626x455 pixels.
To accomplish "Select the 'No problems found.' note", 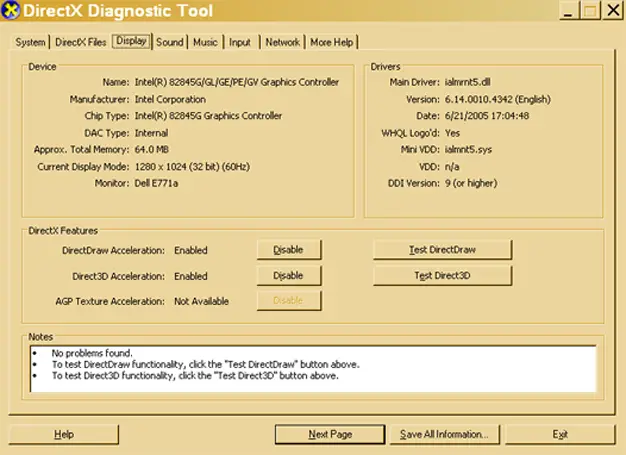I will (92, 353).
